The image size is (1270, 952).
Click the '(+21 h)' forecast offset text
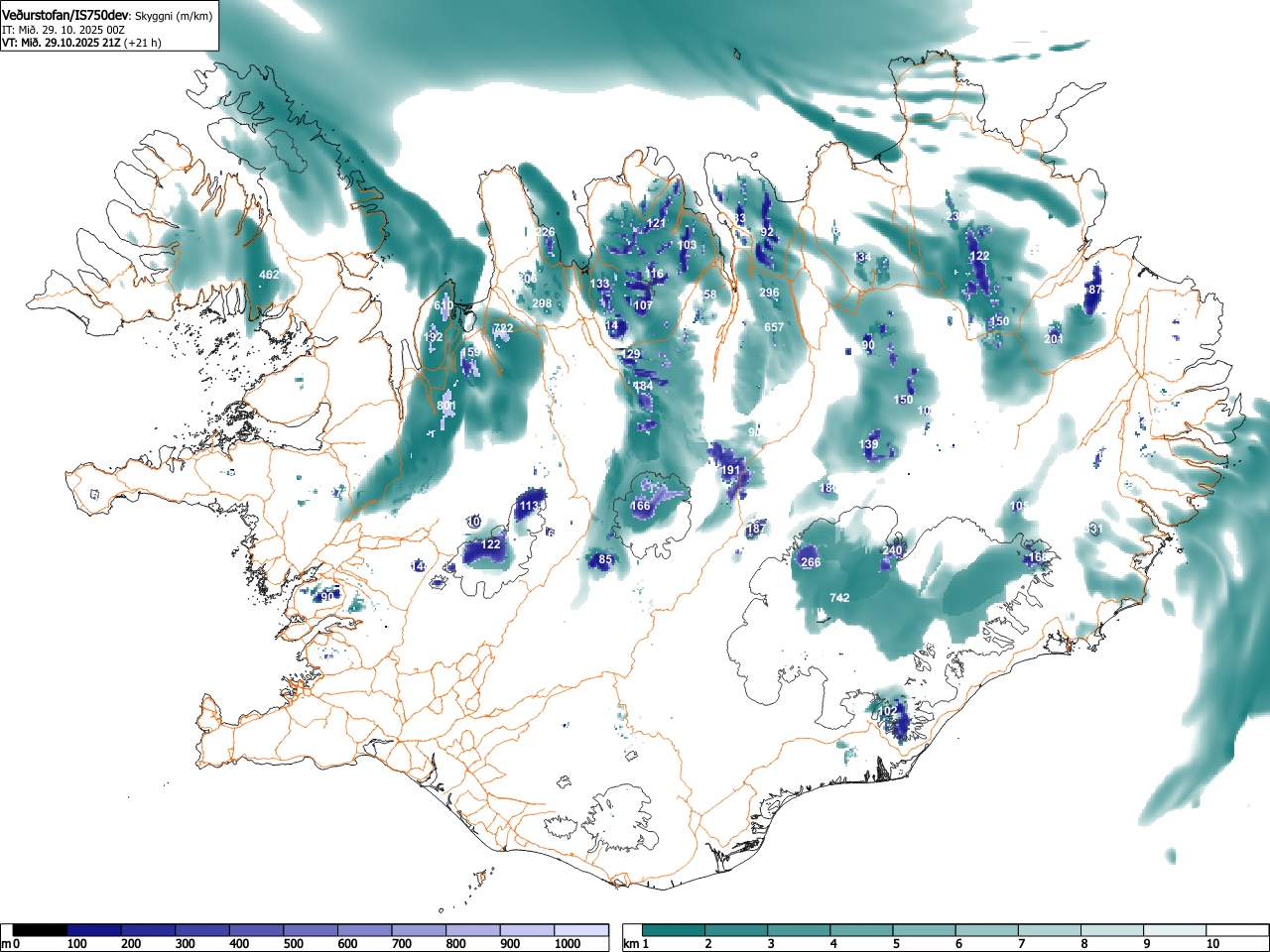click(143, 43)
